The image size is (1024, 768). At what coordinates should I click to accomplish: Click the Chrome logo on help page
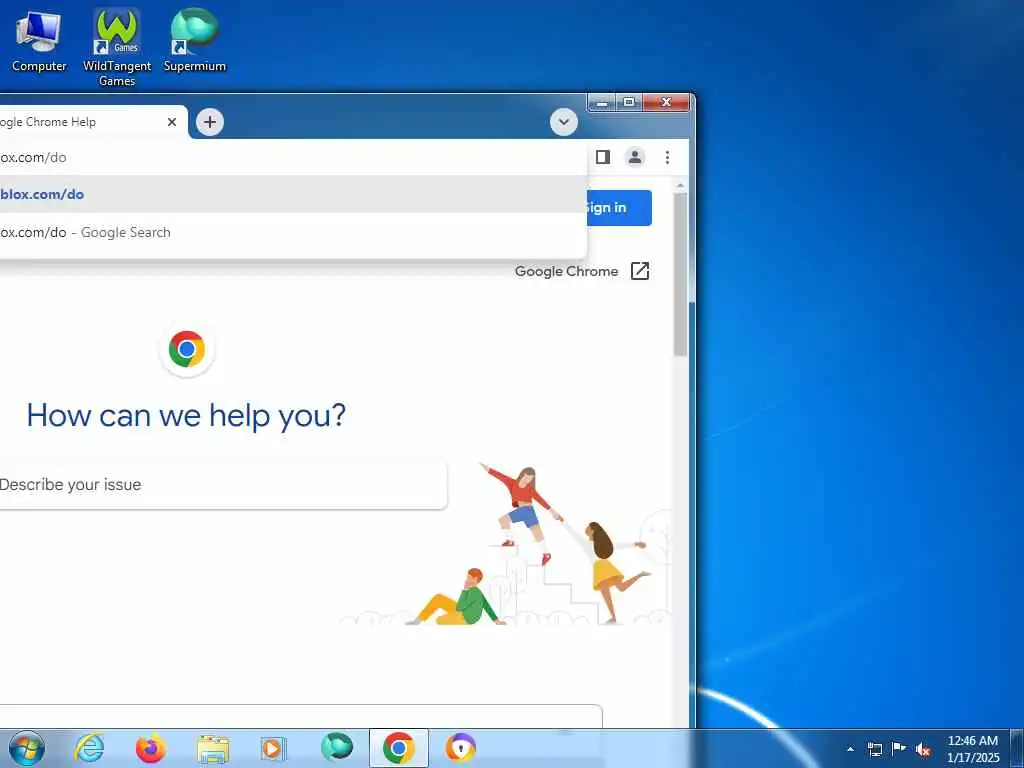pos(187,349)
